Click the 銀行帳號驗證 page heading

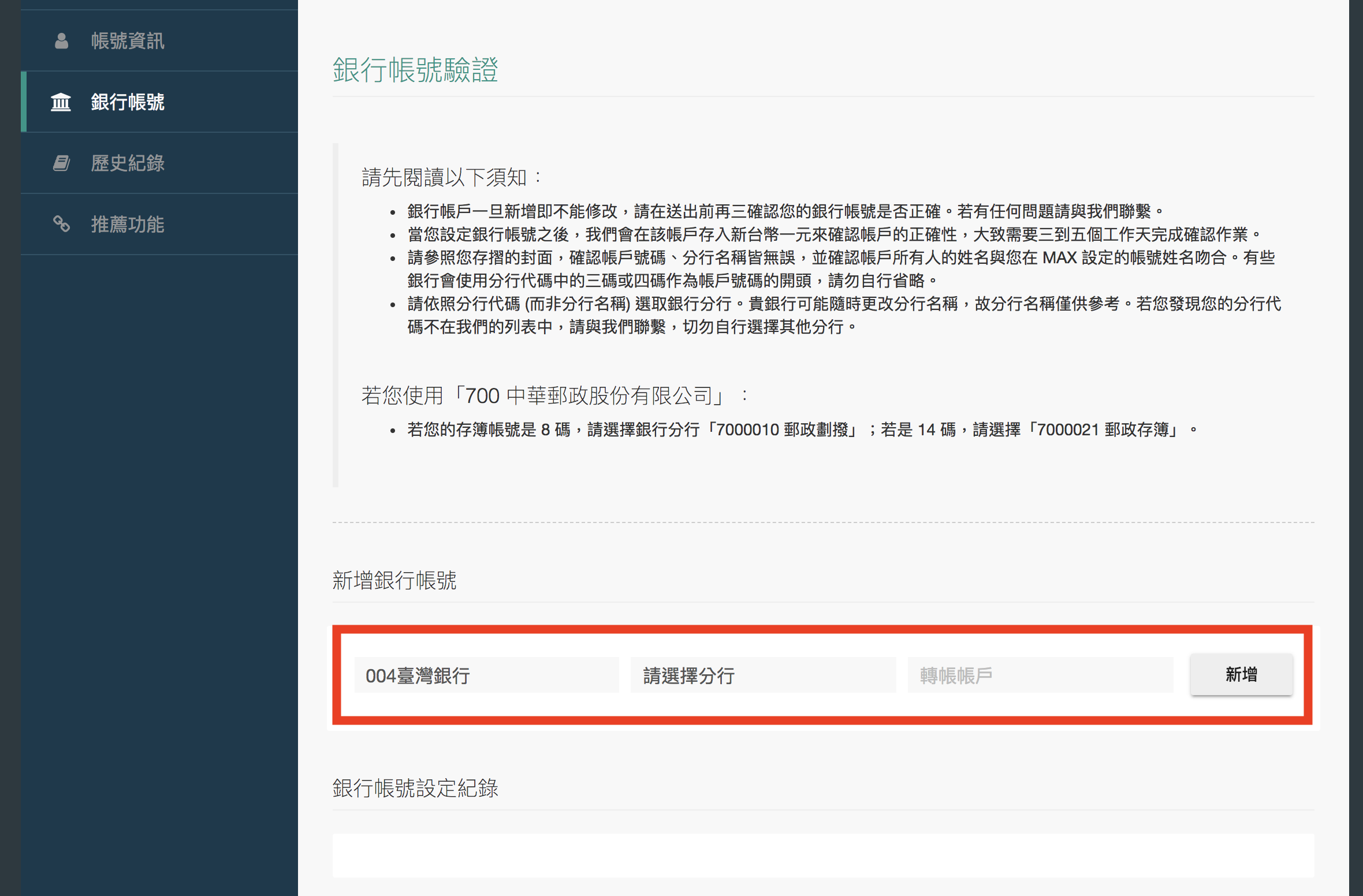pos(415,70)
